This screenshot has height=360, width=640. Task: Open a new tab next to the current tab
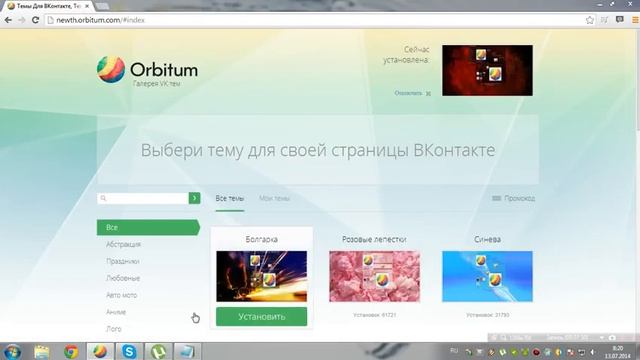click(x=102, y=6)
